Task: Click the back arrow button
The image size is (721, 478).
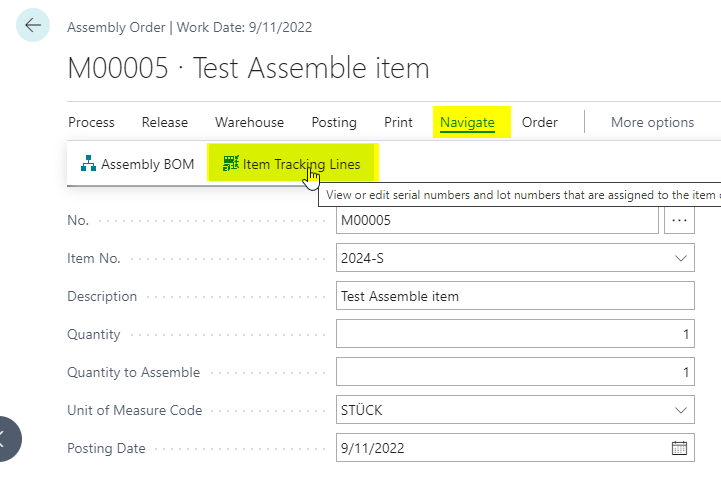Action: pos(33,25)
